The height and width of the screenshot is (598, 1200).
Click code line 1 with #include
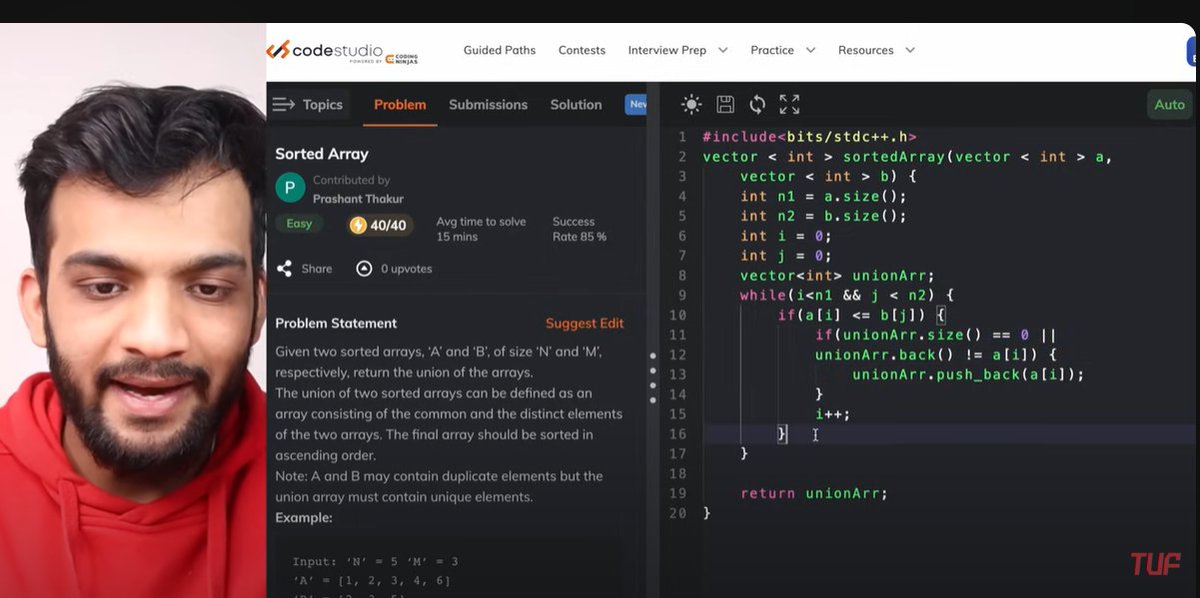(809, 137)
